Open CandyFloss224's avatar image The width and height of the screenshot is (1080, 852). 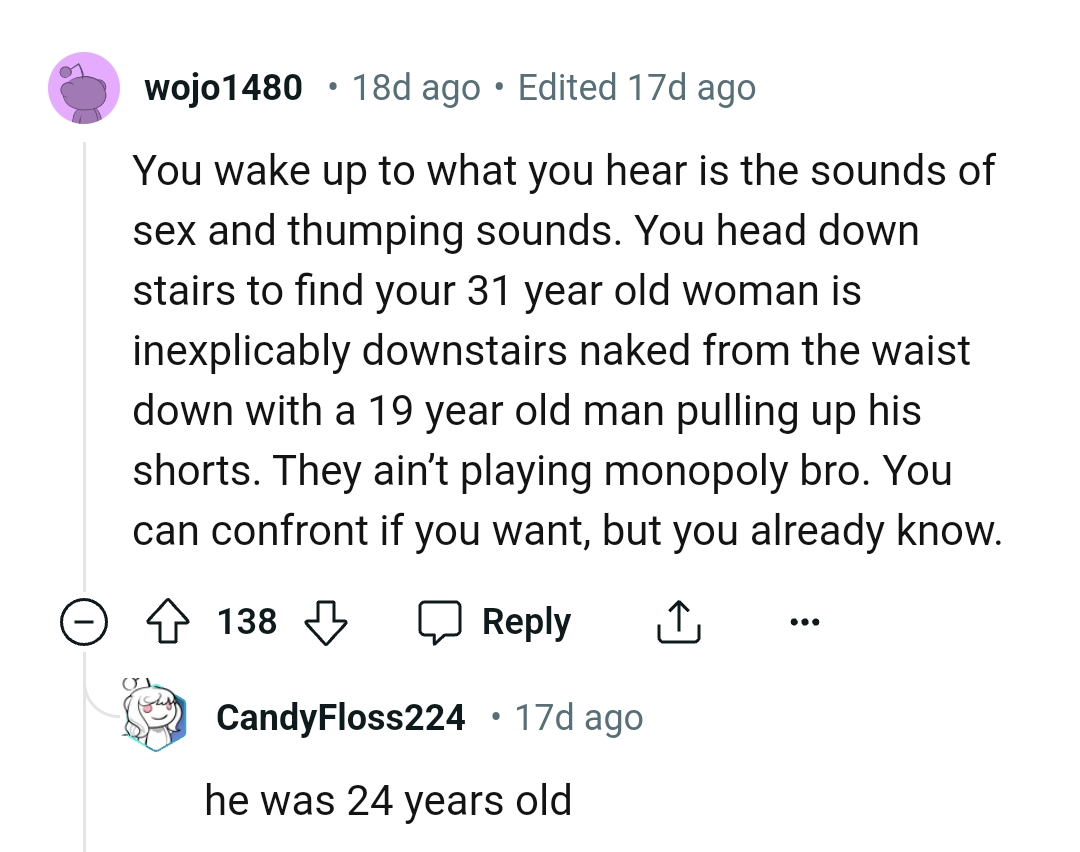pyautogui.click(x=155, y=718)
